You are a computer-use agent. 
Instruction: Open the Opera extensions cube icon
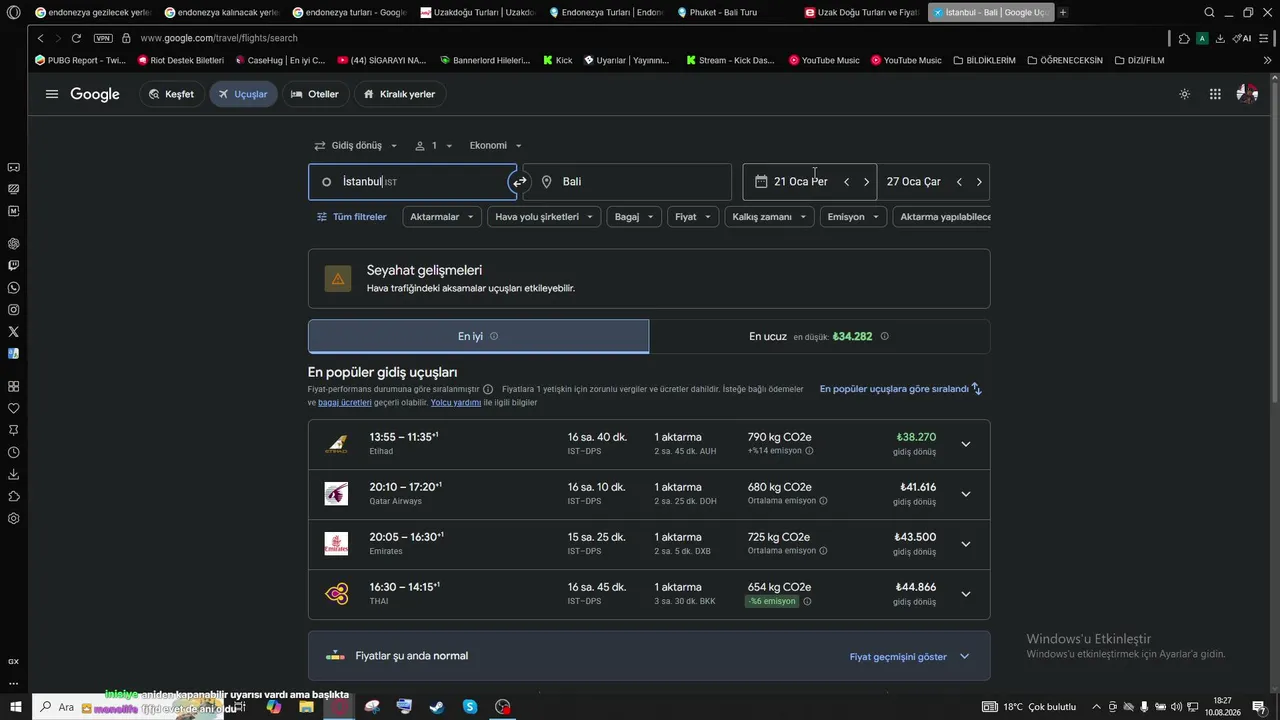1184,38
